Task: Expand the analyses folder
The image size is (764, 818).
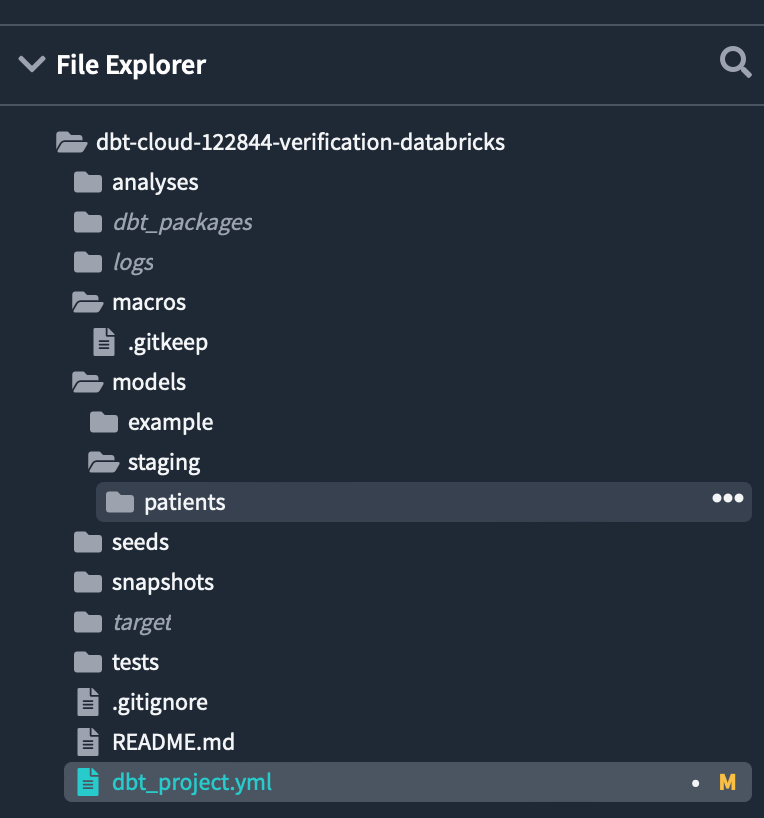Action: 155,182
